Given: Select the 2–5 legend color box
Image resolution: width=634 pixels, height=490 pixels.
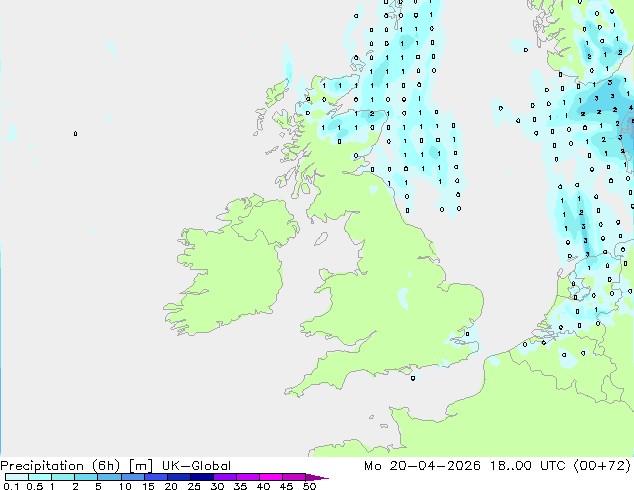Looking at the screenshot, I should coord(86,477).
